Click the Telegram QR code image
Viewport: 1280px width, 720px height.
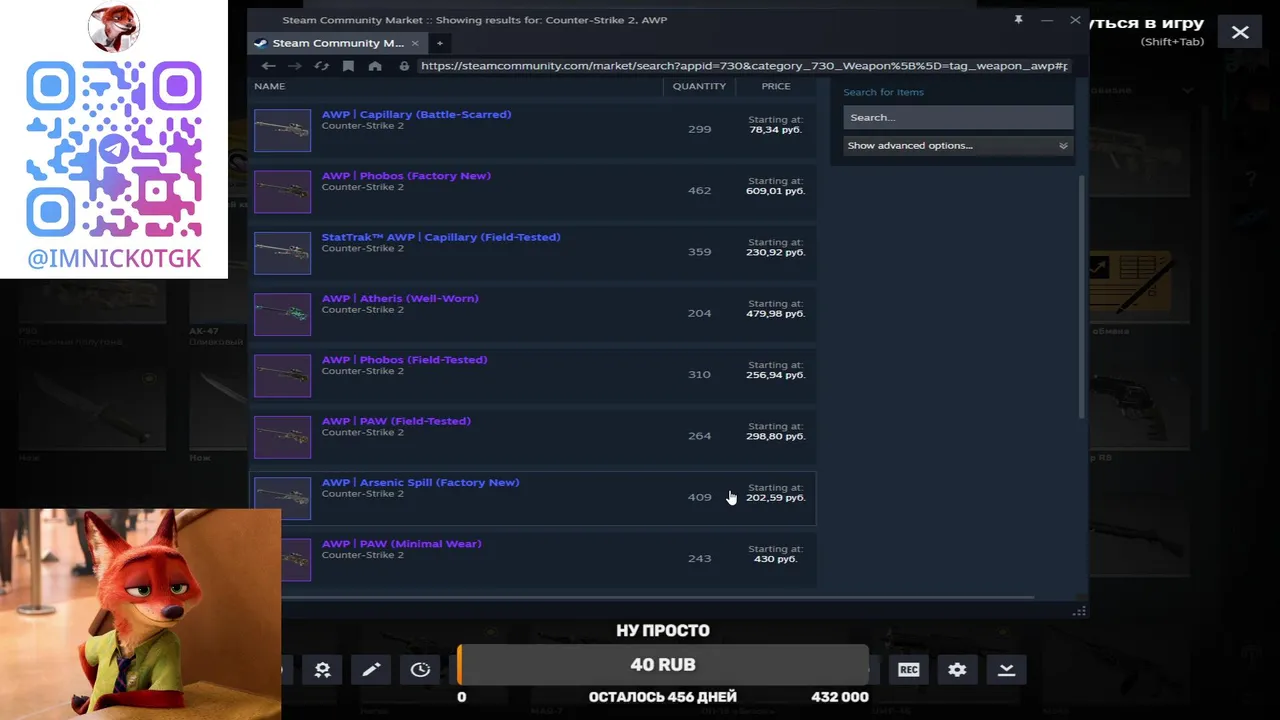pyautogui.click(x=114, y=148)
